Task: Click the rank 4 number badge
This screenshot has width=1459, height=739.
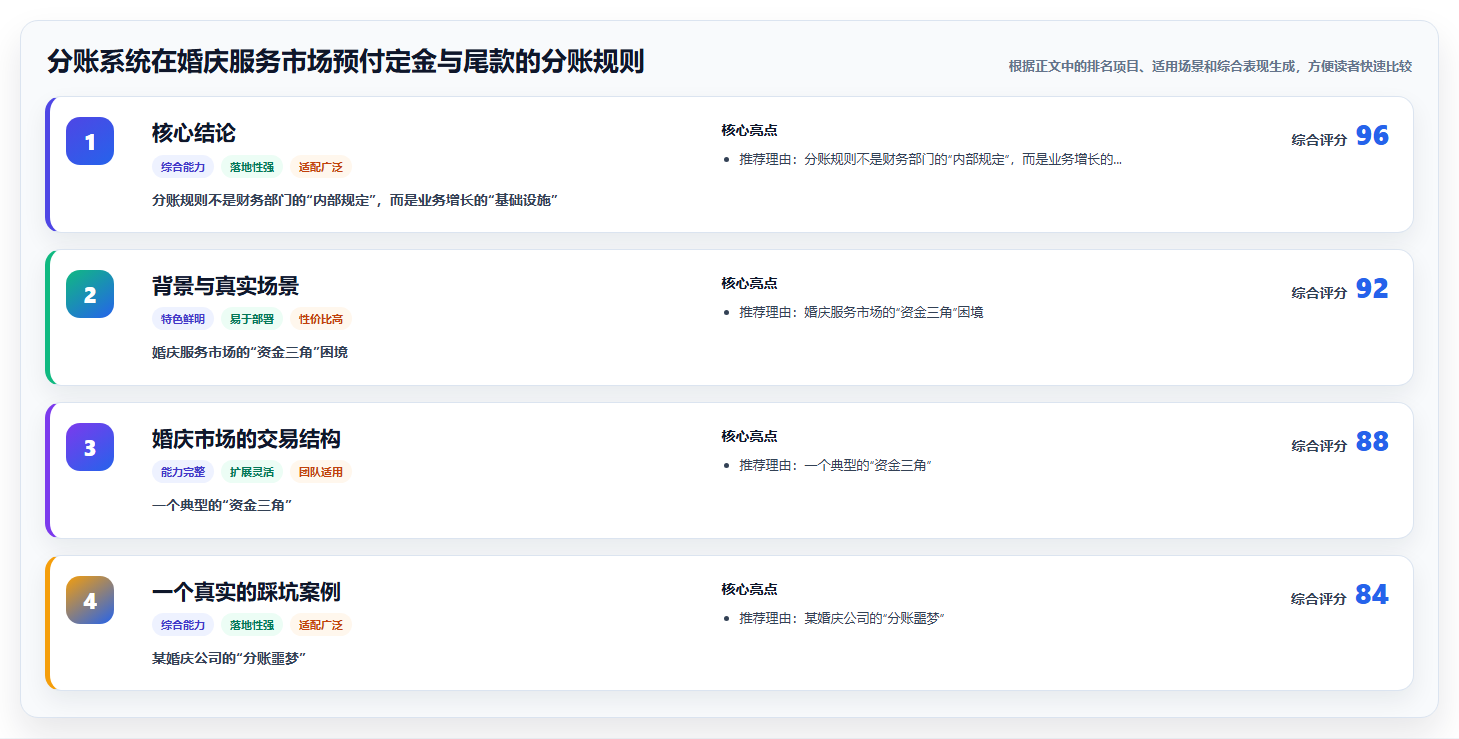Action: pyautogui.click(x=90, y=600)
